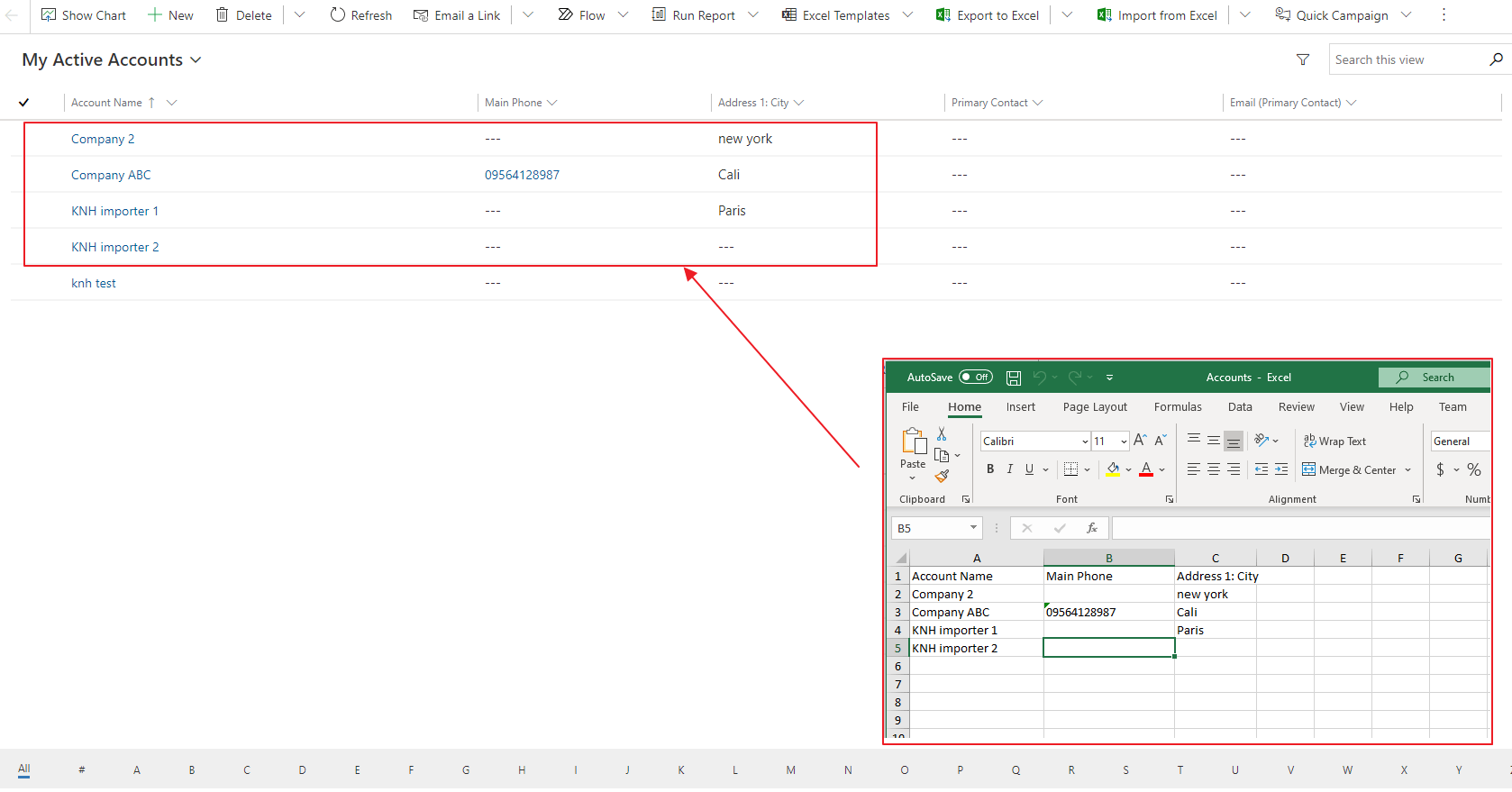The height and width of the screenshot is (792, 1512).
Task: Click the Refresh button
Action: click(x=361, y=15)
